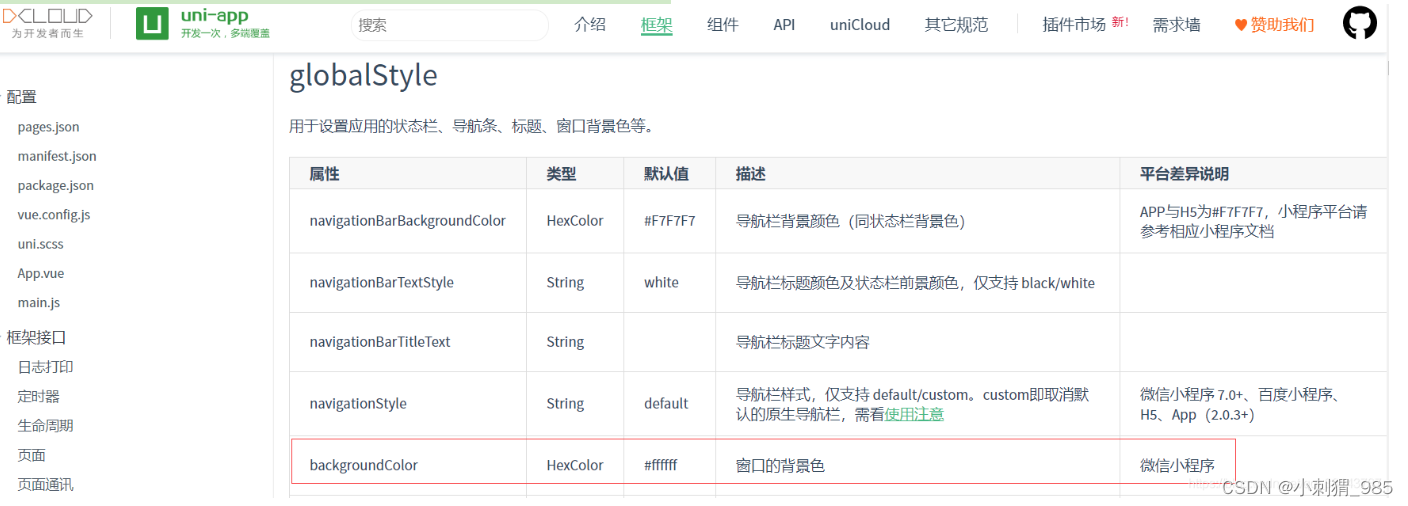Click the 窗口的背景色 description
Viewport: 1408px width, 506px height.
point(780,465)
